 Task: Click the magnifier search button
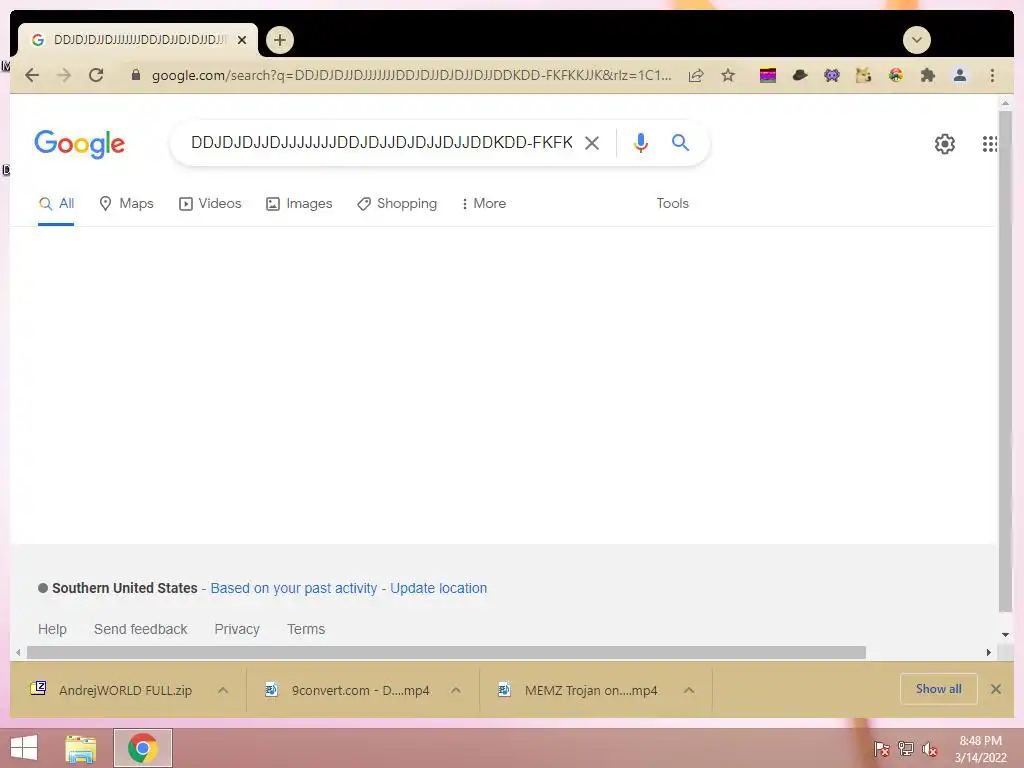[680, 142]
